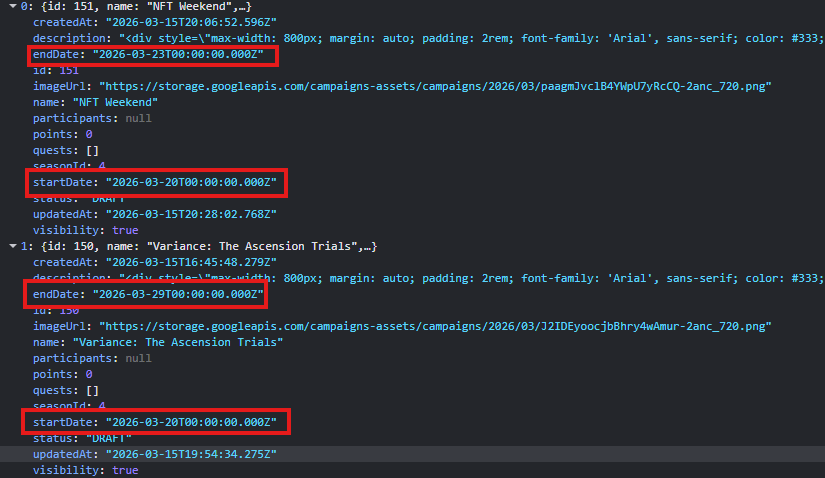Screen dimensions: 825x478
Task: Click quests empty array under Variance entry
Action: 92,391
